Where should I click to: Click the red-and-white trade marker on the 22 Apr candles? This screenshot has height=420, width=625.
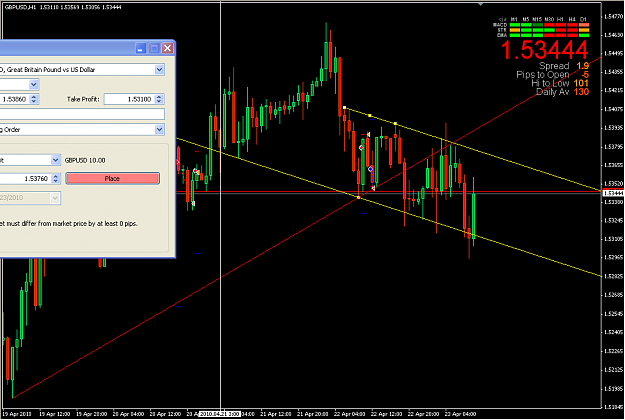click(362, 148)
